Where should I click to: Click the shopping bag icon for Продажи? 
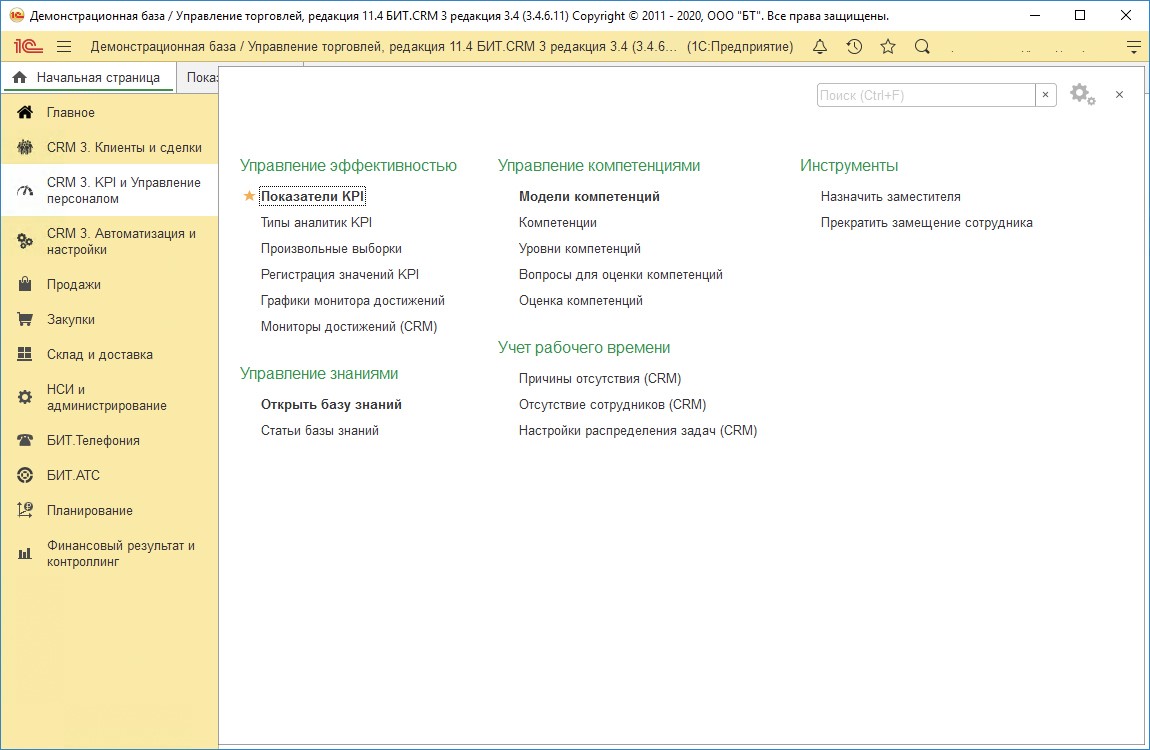25,284
